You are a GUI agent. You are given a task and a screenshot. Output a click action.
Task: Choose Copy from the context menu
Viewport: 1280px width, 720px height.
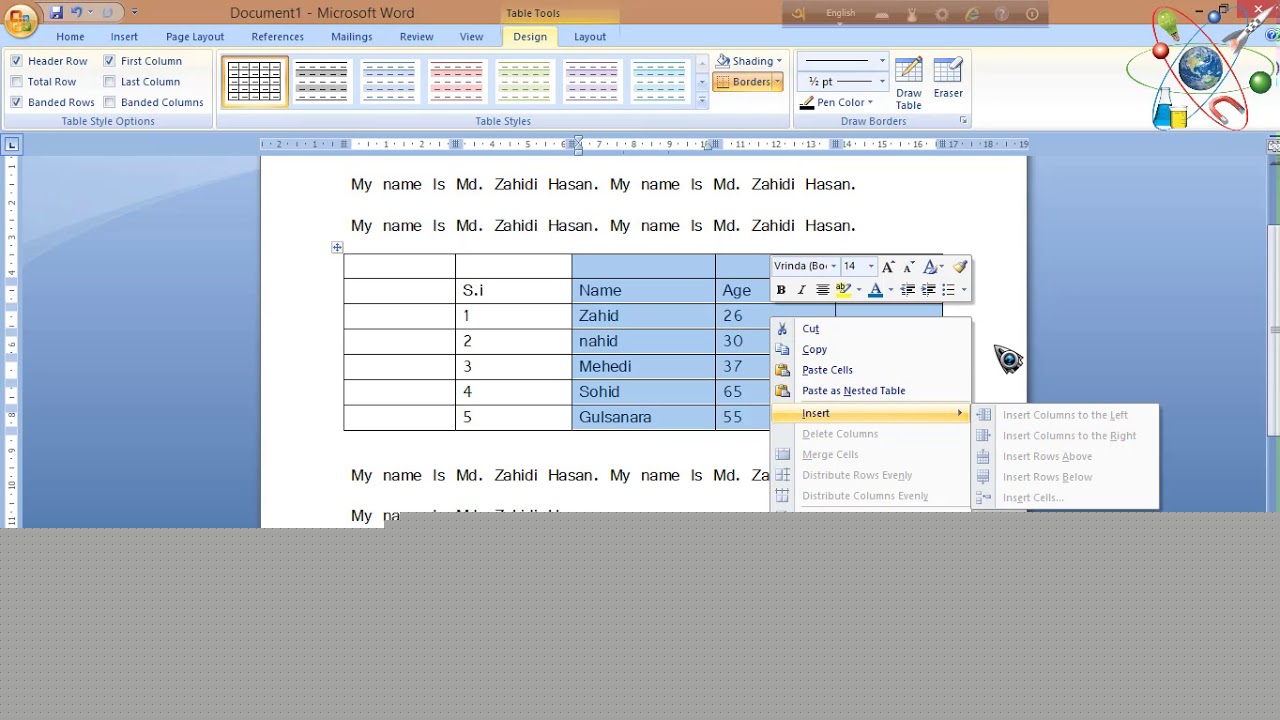pyautogui.click(x=870, y=349)
